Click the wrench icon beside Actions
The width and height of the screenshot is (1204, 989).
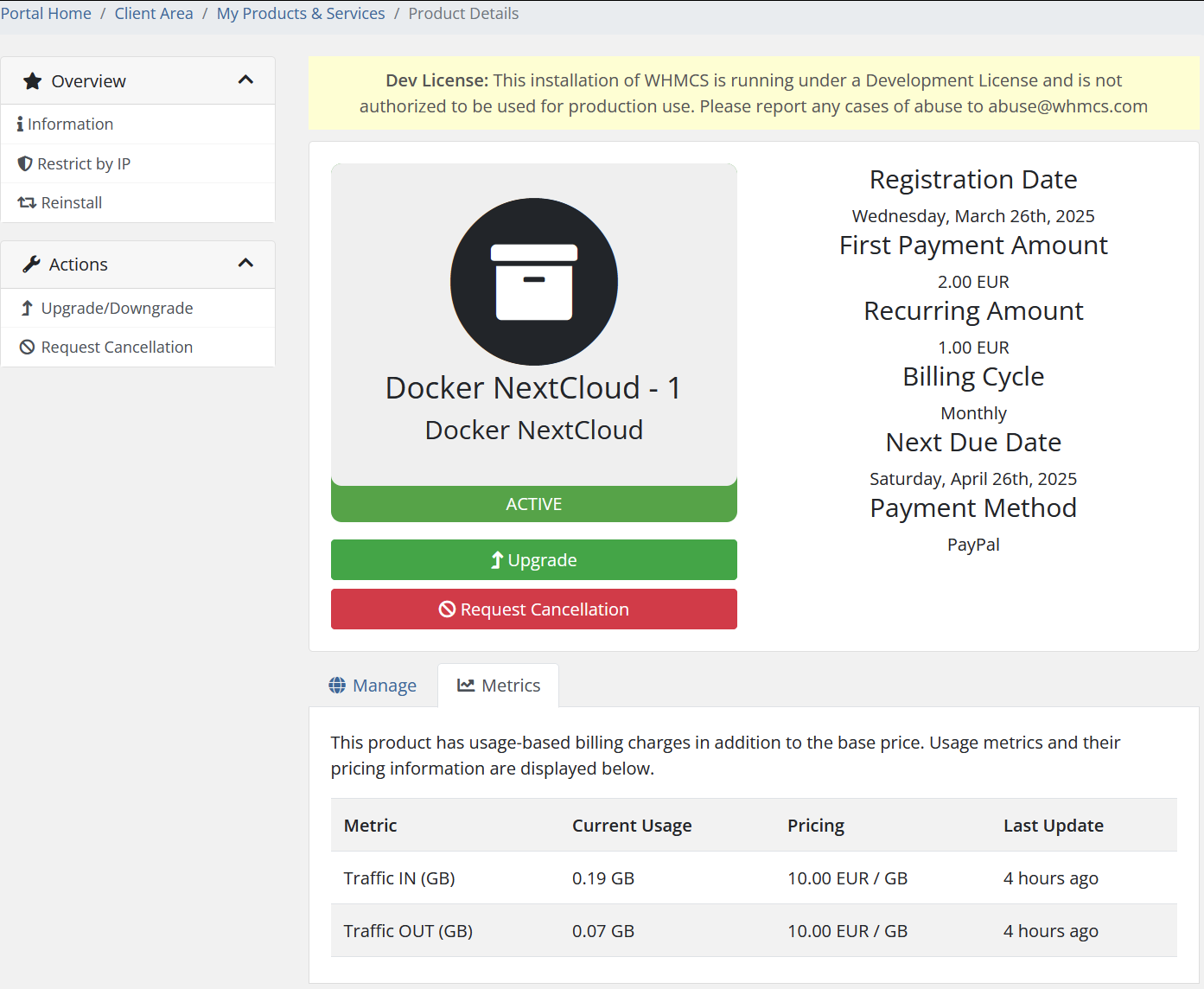point(32,265)
